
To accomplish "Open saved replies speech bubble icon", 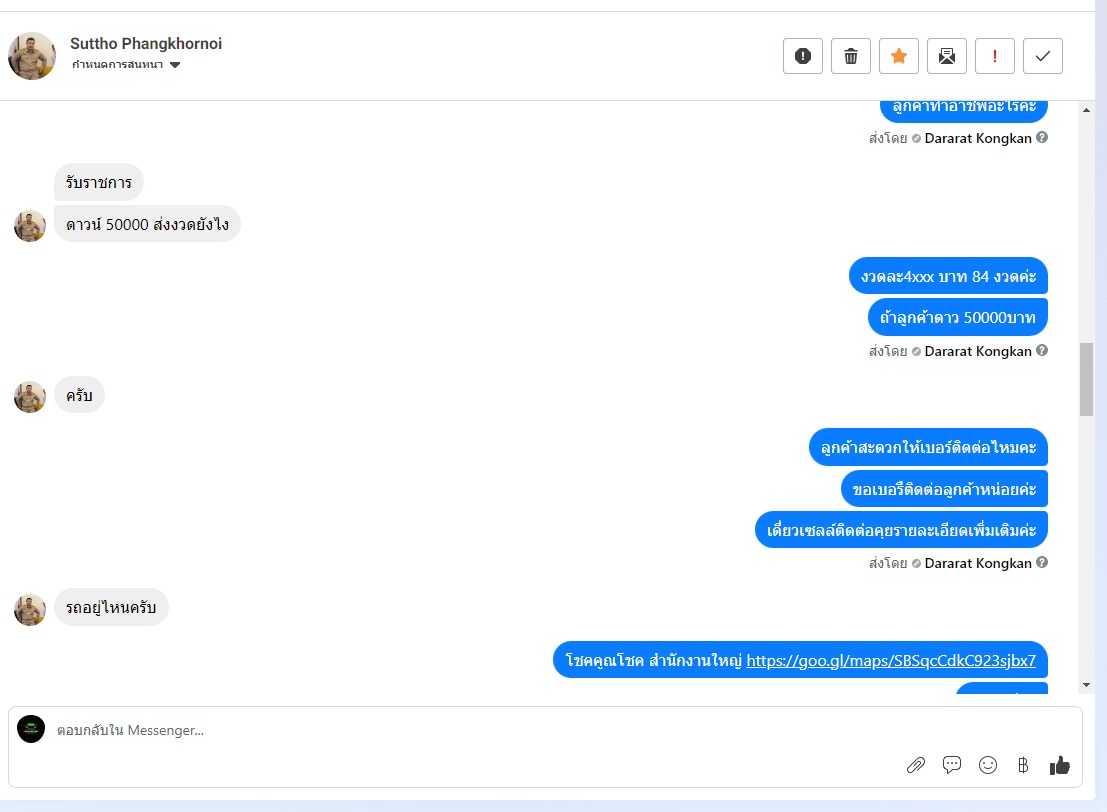I will click(x=952, y=765).
